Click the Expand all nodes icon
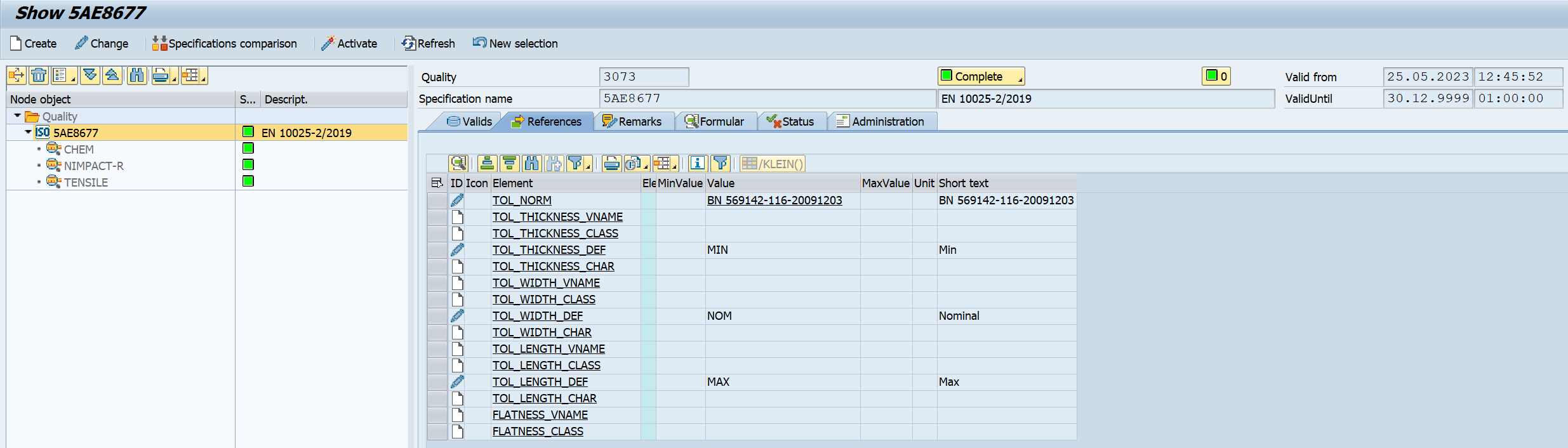Viewport: 1568px width, 448px height. [90, 76]
